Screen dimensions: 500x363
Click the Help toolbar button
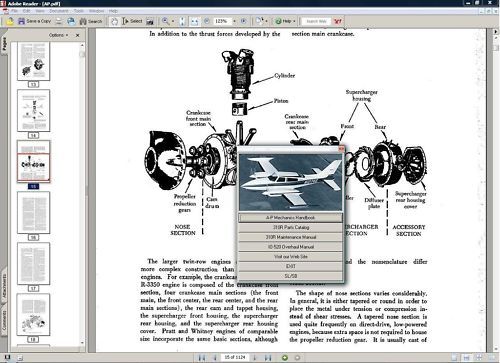click(283, 21)
